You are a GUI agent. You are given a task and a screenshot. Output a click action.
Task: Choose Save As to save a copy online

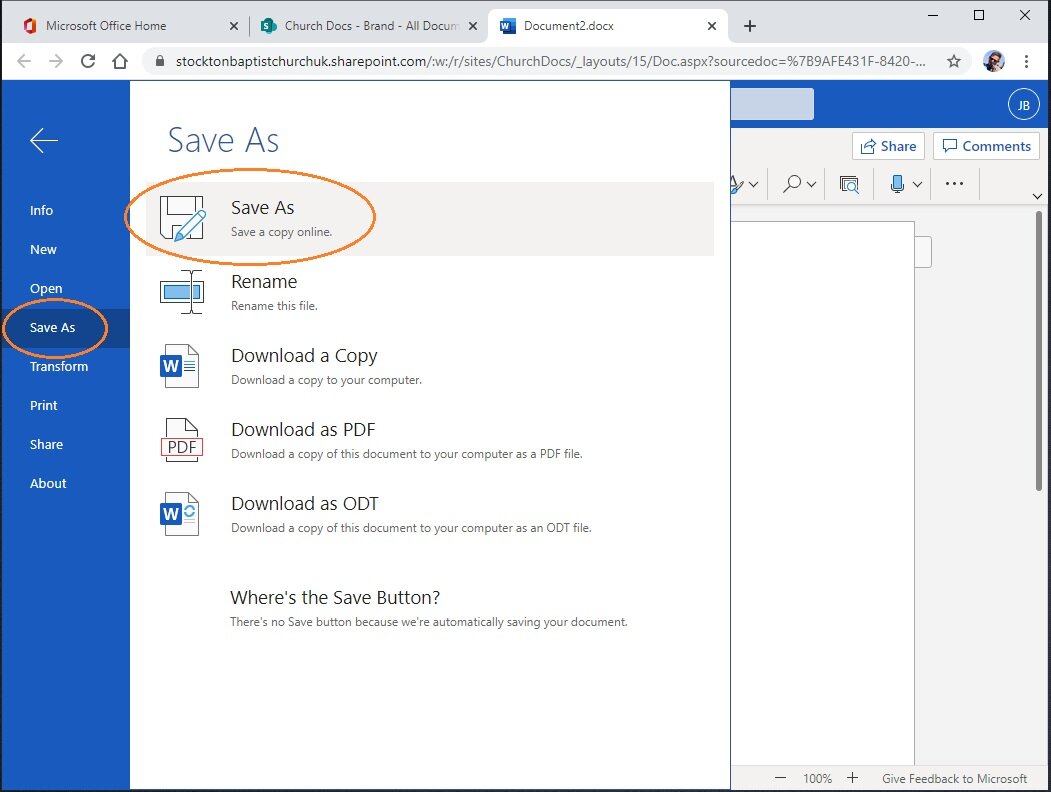[x=430, y=218]
